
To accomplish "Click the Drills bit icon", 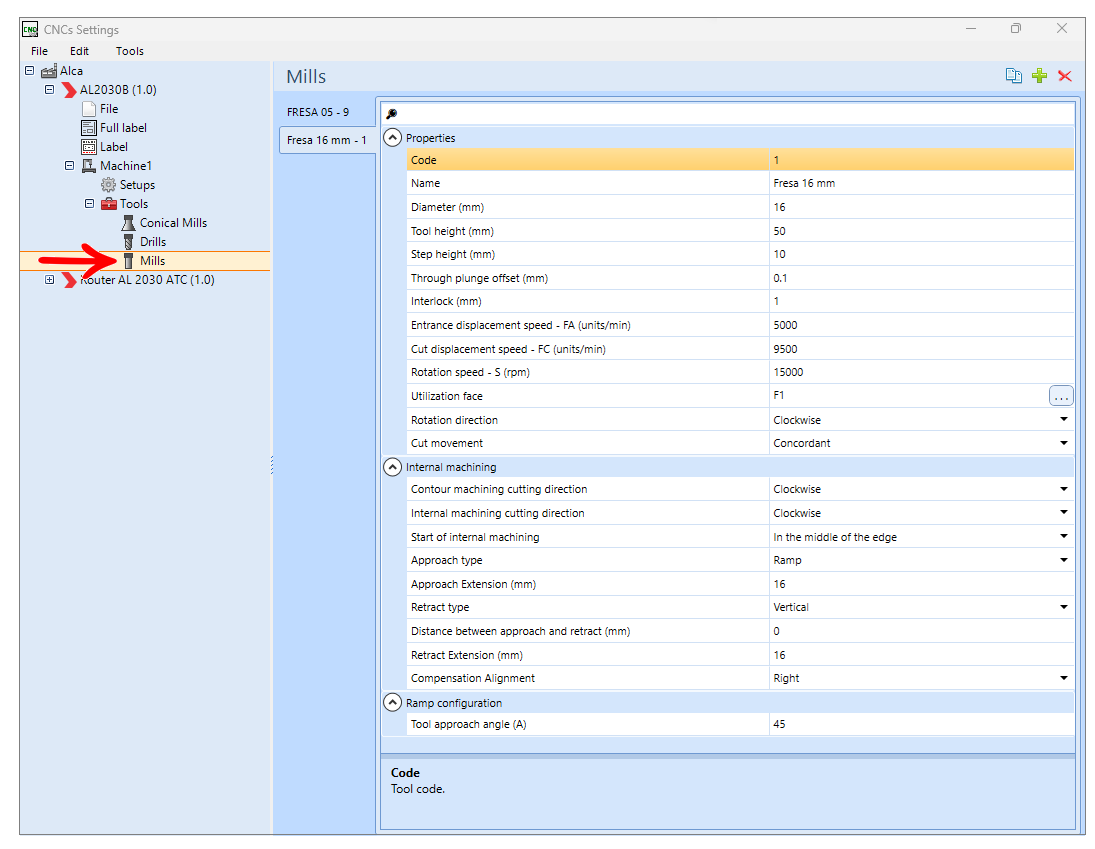I will pyautogui.click(x=128, y=242).
